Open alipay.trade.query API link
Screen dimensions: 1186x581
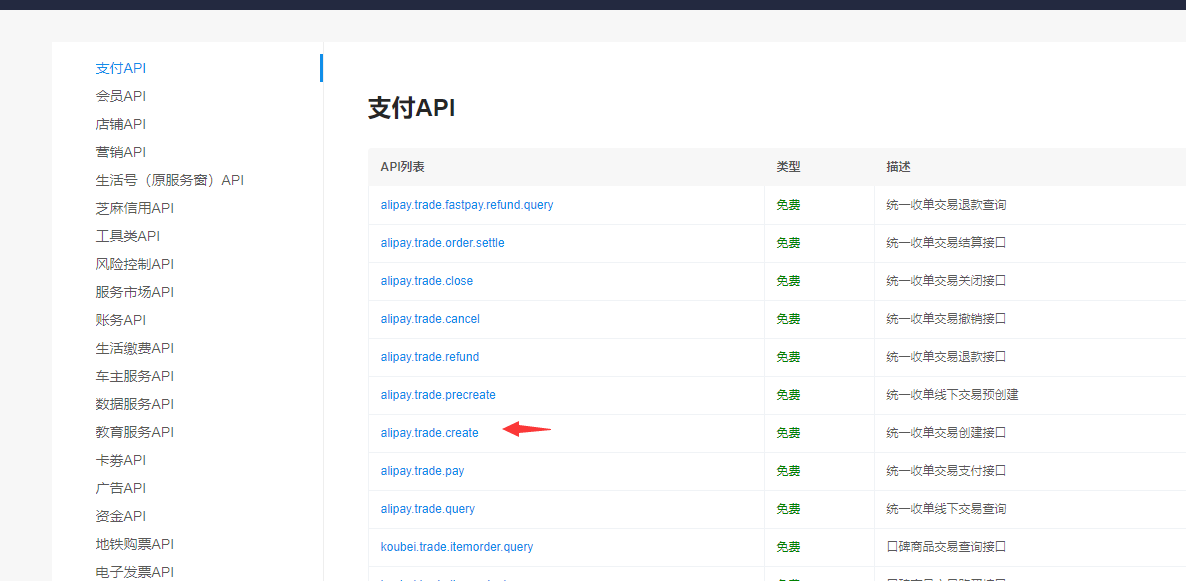pos(427,508)
